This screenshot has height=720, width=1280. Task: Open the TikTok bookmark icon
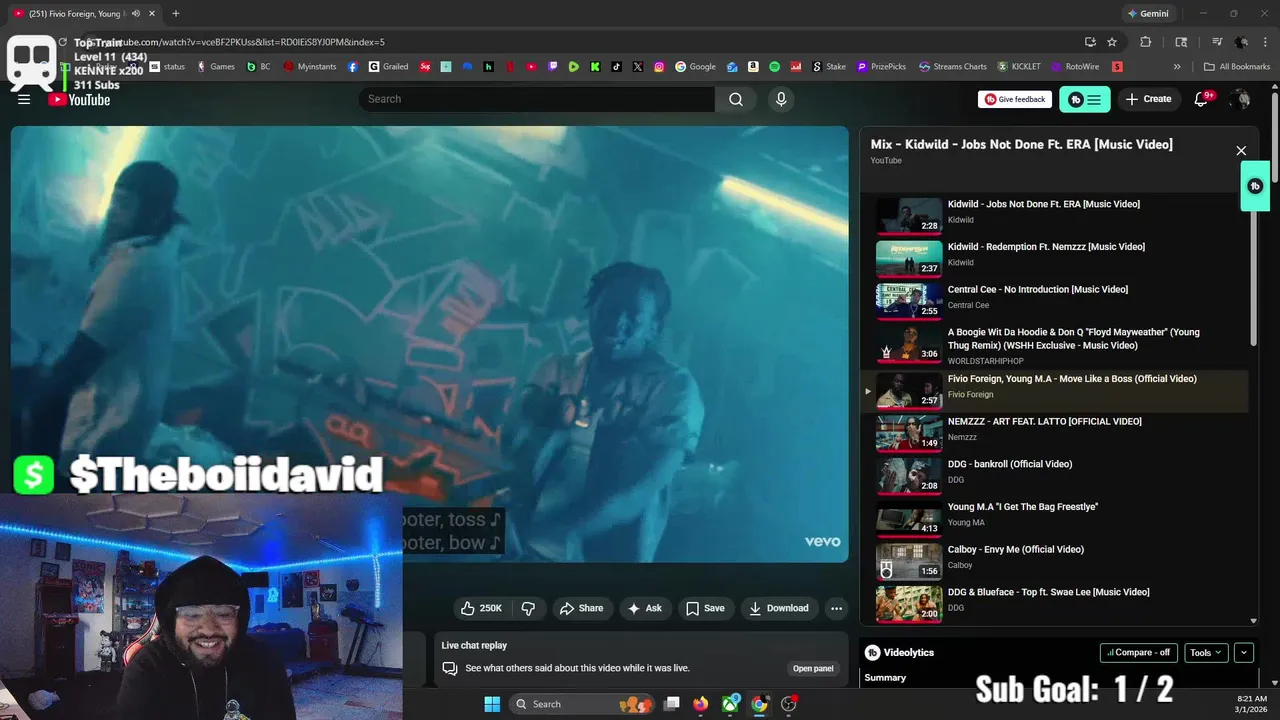(616, 67)
